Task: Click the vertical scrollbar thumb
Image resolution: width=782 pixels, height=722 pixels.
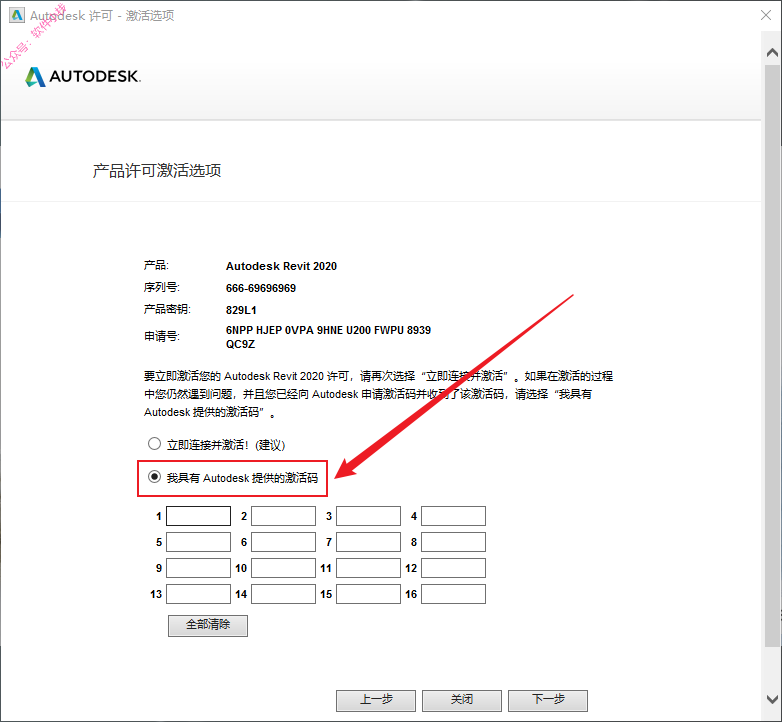Action: click(x=772, y=355)
